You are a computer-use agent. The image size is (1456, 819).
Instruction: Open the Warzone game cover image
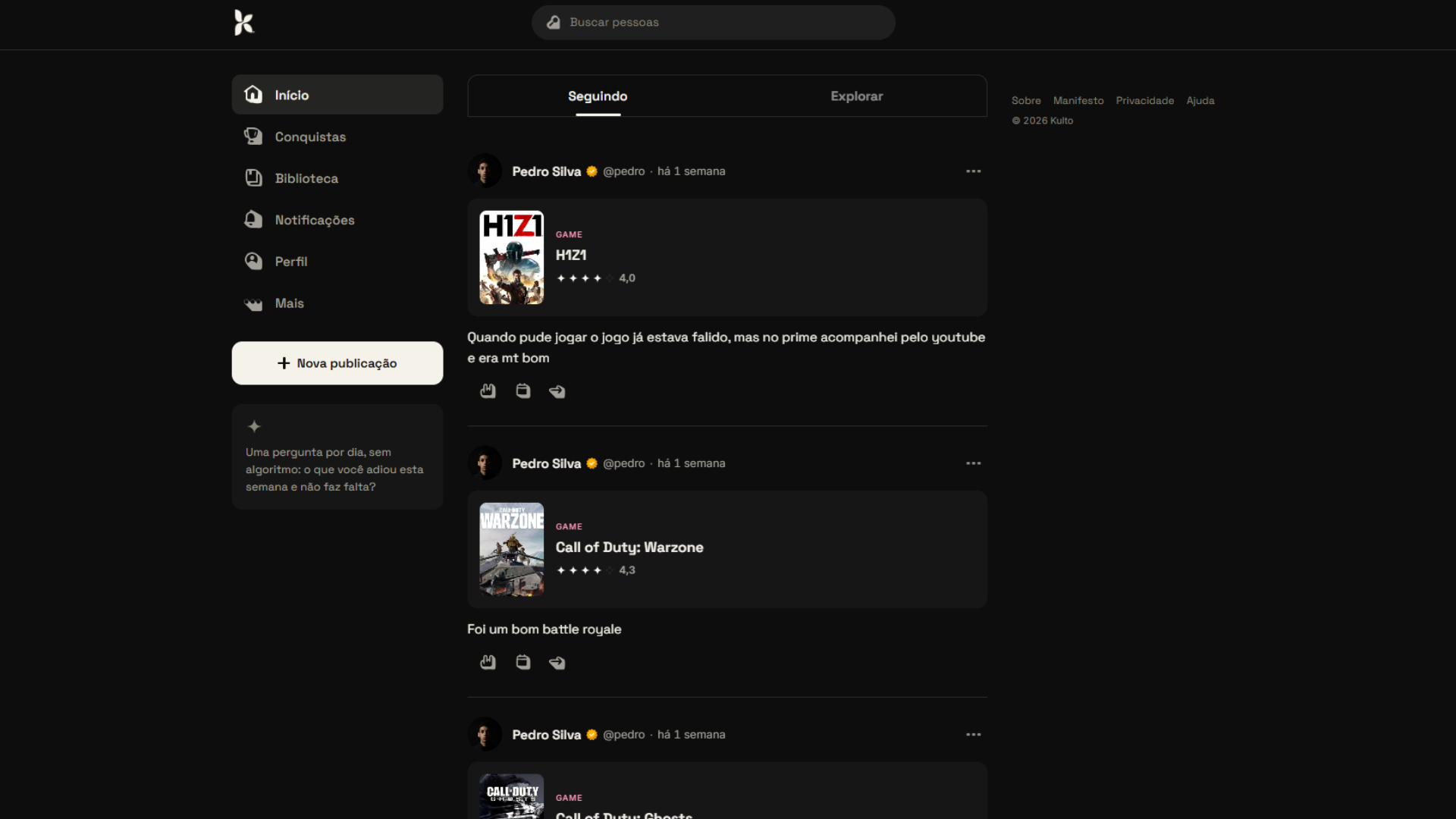point(512,550)
